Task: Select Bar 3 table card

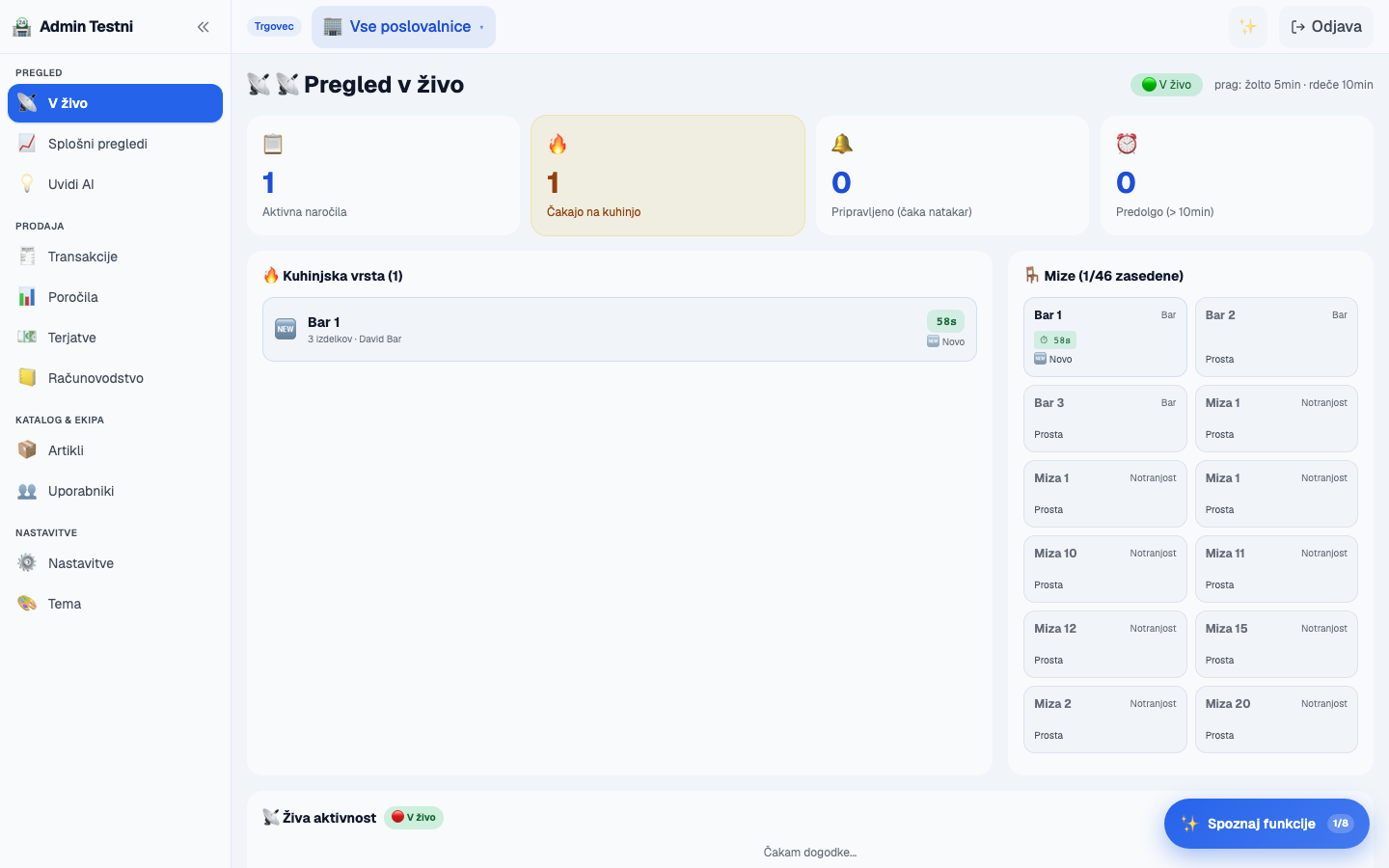Action: 1105,419
